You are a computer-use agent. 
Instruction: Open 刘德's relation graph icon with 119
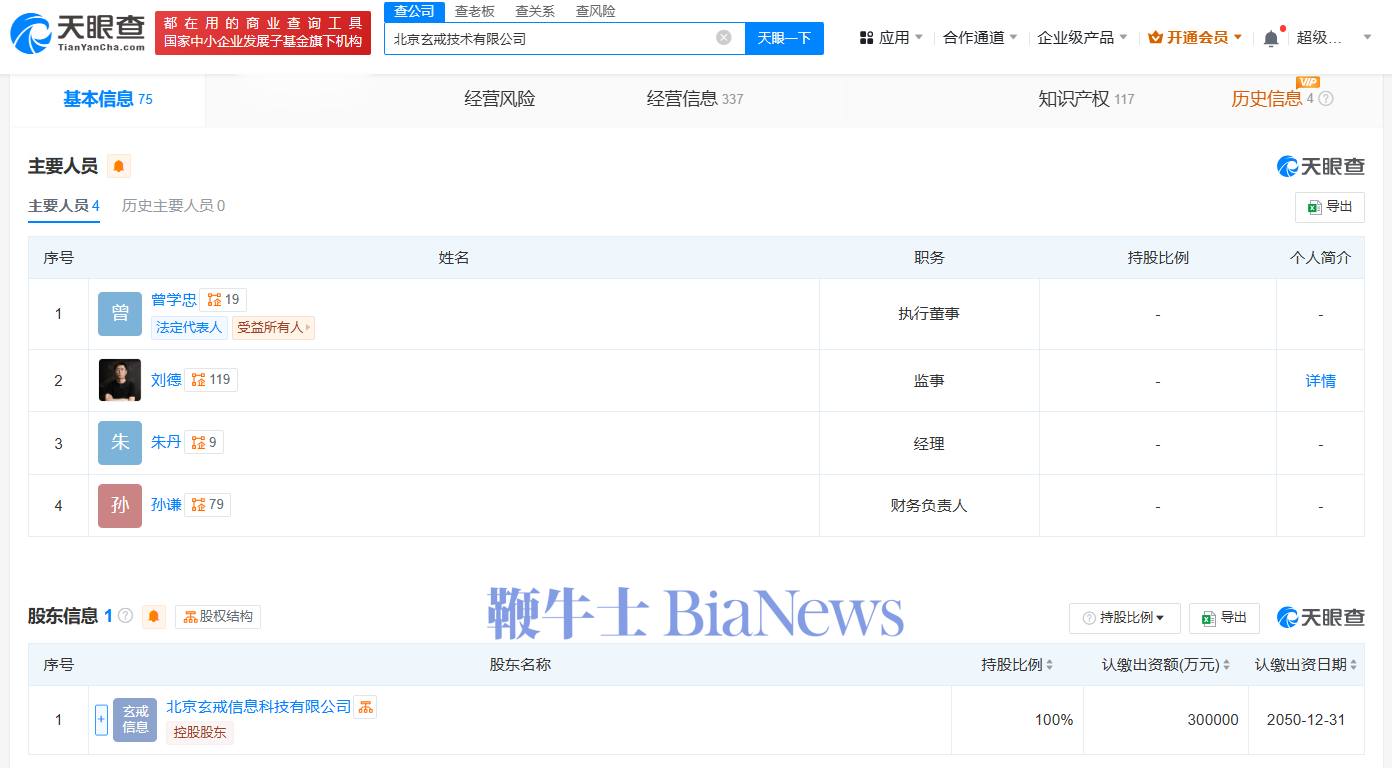point(211,380)
